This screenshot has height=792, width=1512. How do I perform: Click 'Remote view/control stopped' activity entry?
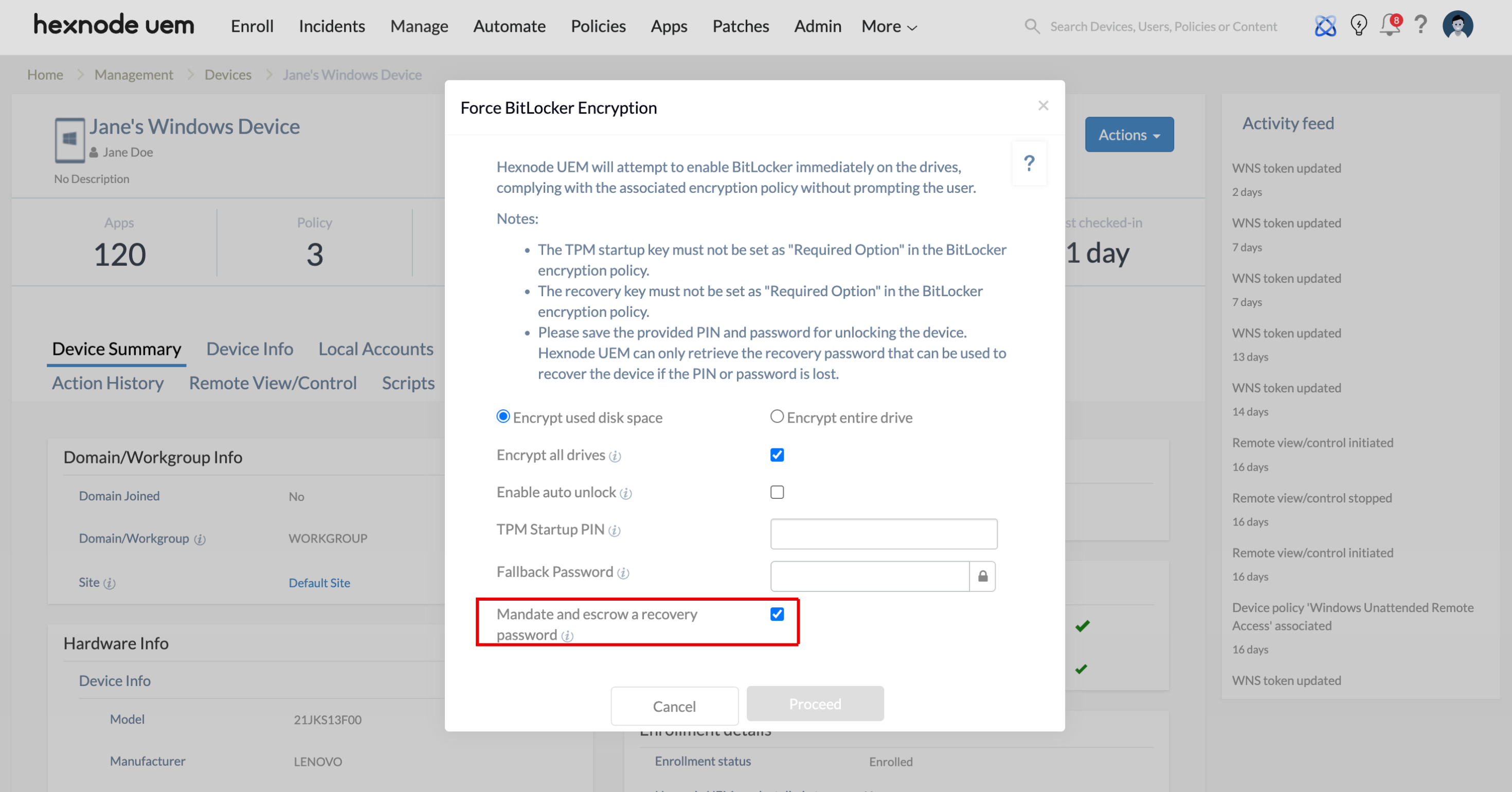1312,498
